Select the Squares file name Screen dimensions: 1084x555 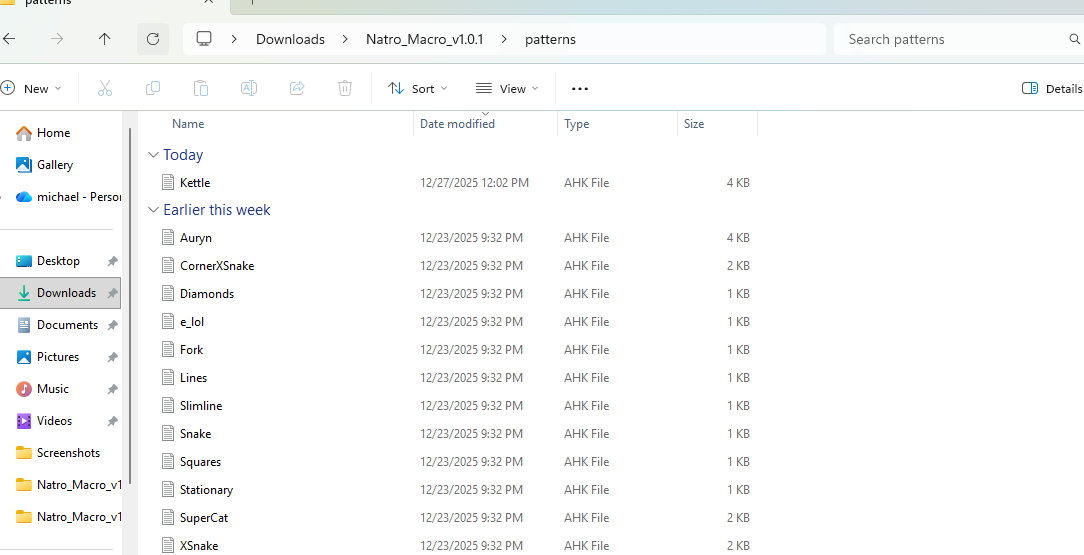coord(200,462)
